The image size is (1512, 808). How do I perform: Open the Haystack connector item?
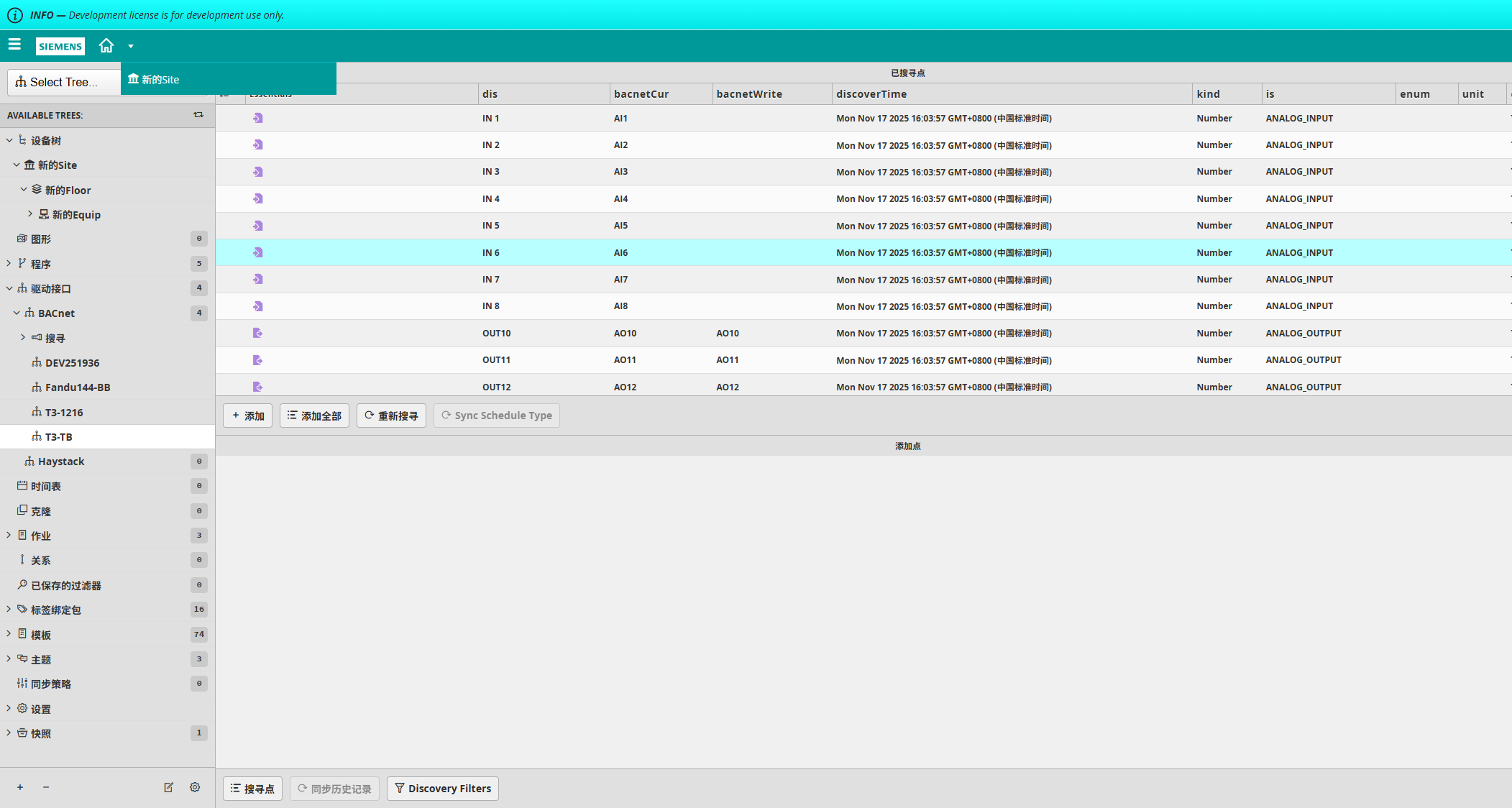point(61,462)
